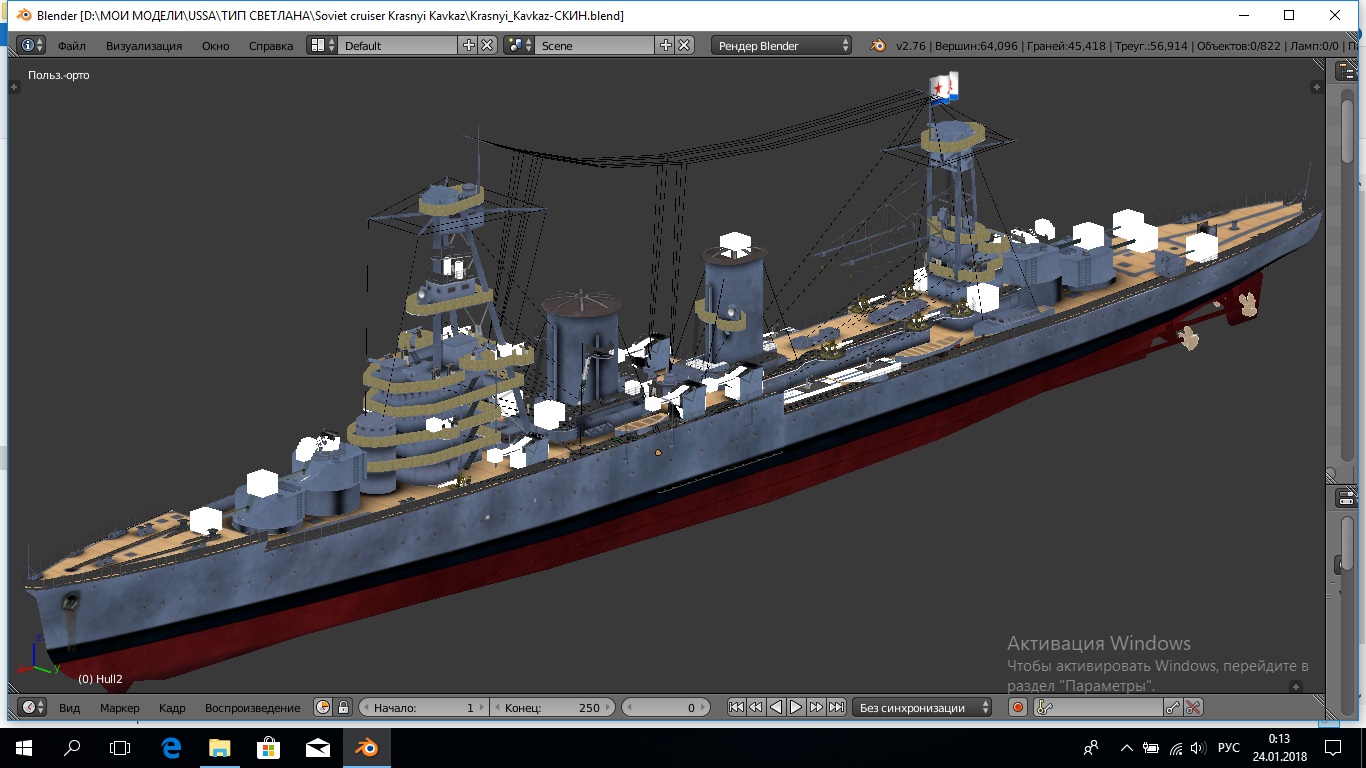Viewport: 1366px width, 768px height.
Task: Click the insert keyframe key icon
Action: (x=1173, y=707)
